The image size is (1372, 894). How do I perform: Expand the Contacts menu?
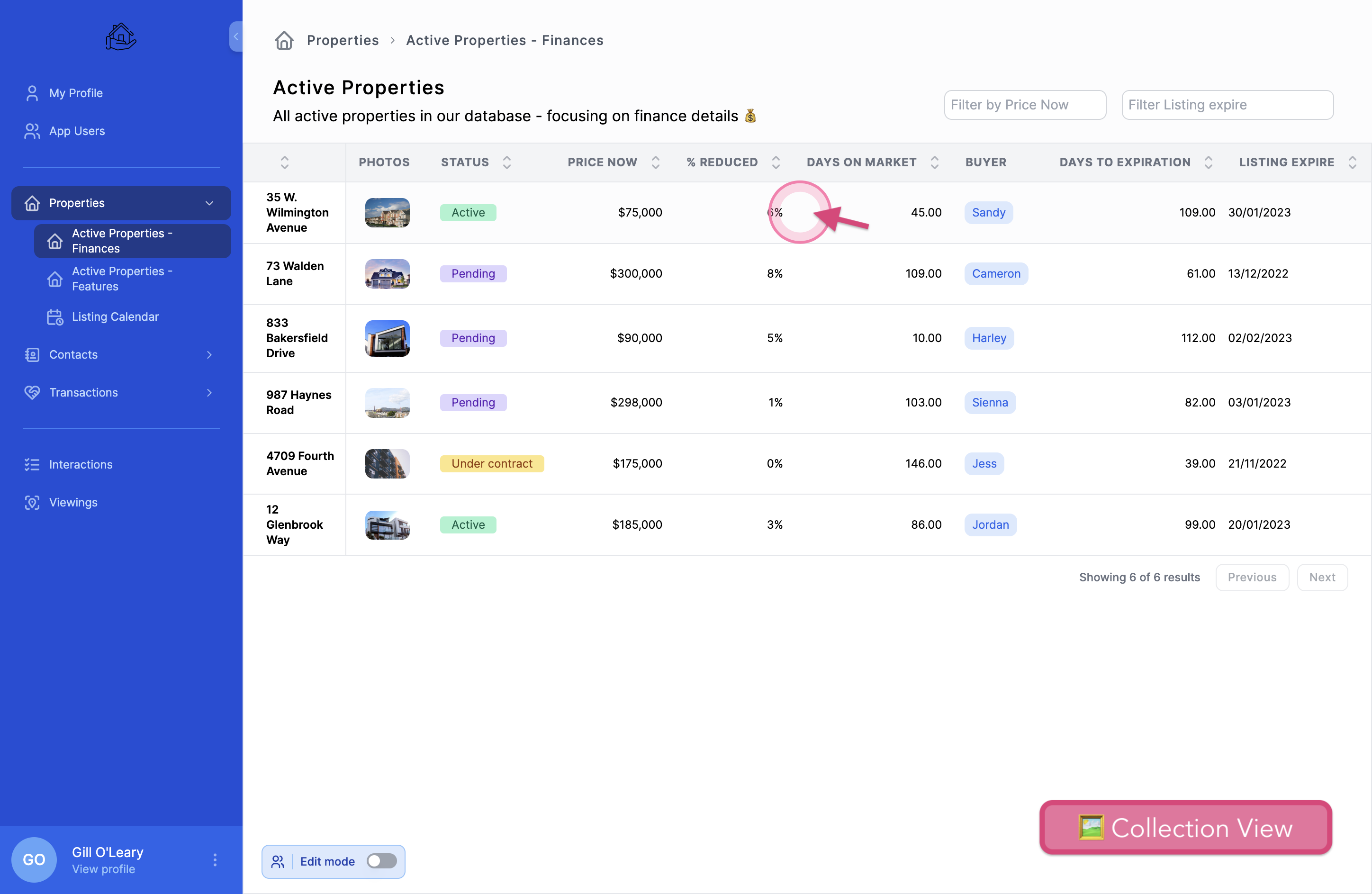[209, 354]
